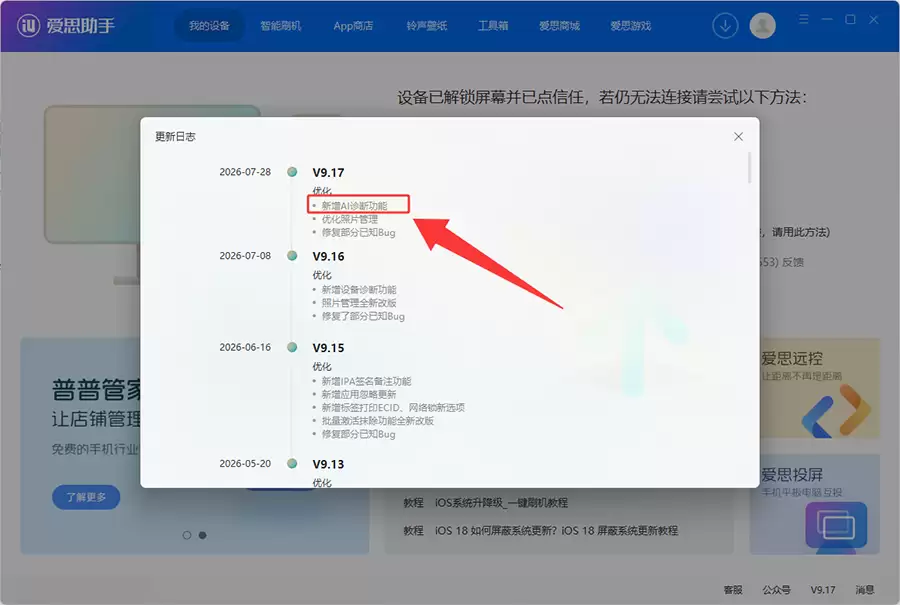The image size is (900, 605).
Task: Click the 修复了部分已知Bug entry
Action: (363, 316)
